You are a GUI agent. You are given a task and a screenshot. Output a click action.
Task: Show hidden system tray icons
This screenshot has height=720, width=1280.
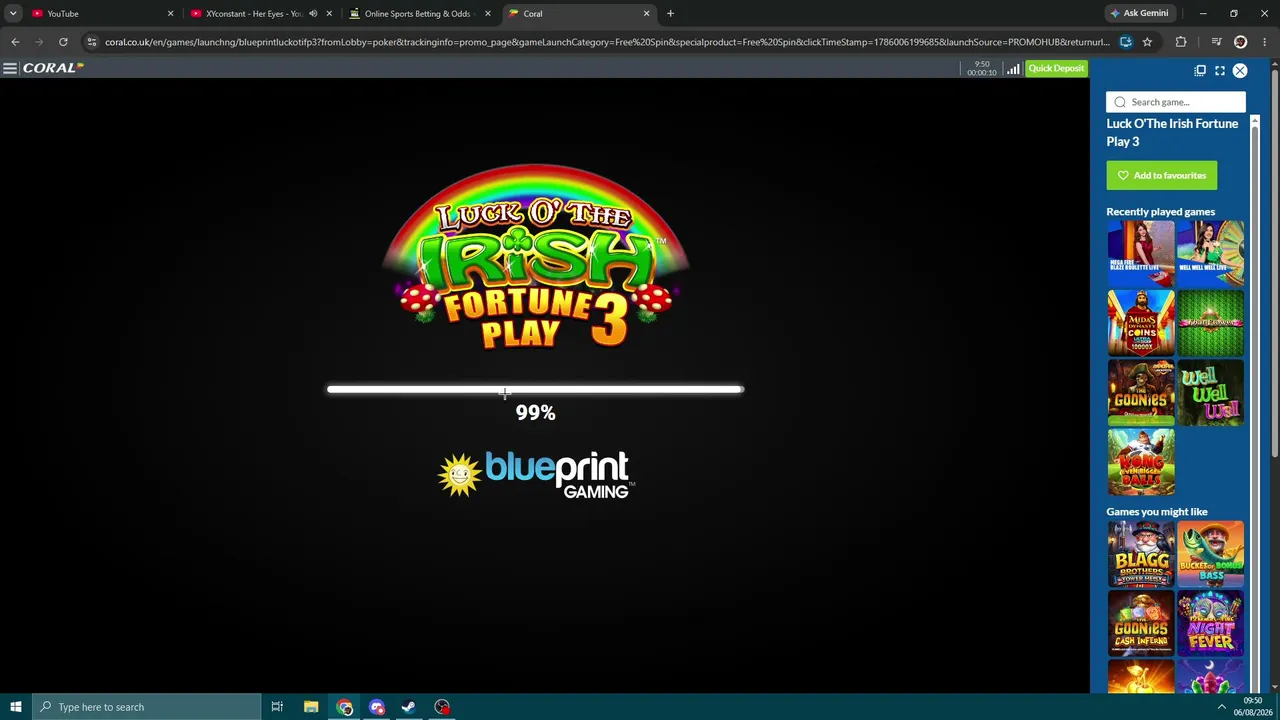pyautogui.click(x=1221, y=707)
